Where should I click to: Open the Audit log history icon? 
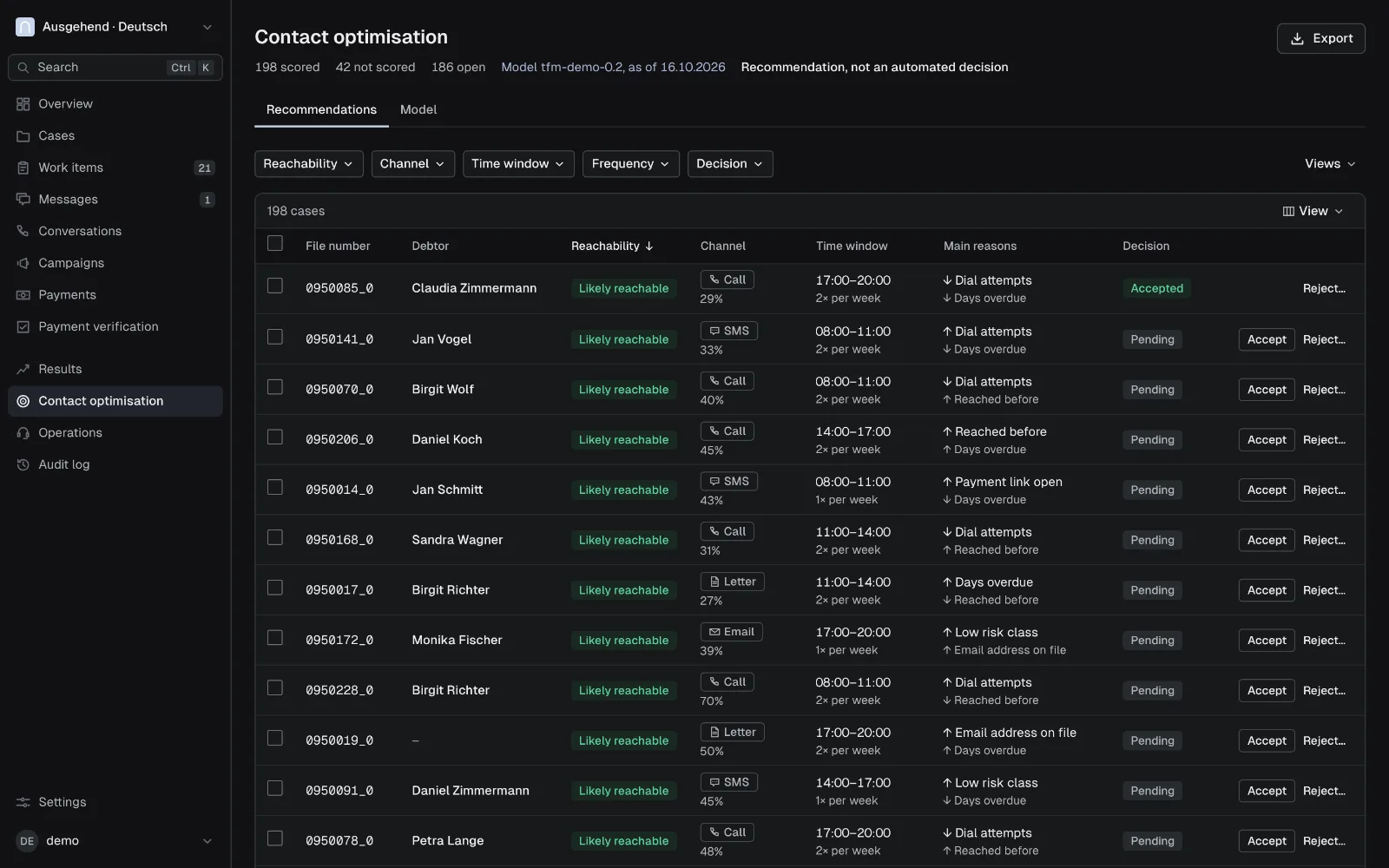[23, 464]
